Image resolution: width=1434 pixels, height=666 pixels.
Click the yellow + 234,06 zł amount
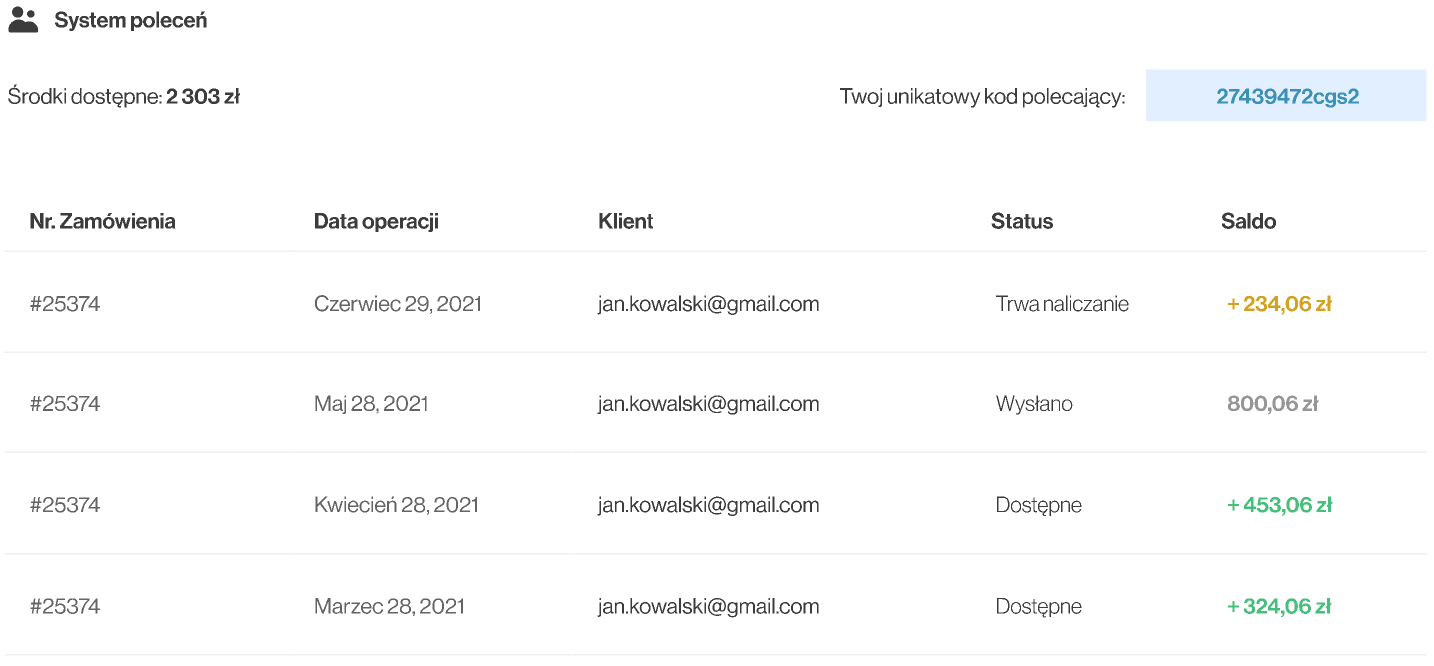[x=1279, y=304]
